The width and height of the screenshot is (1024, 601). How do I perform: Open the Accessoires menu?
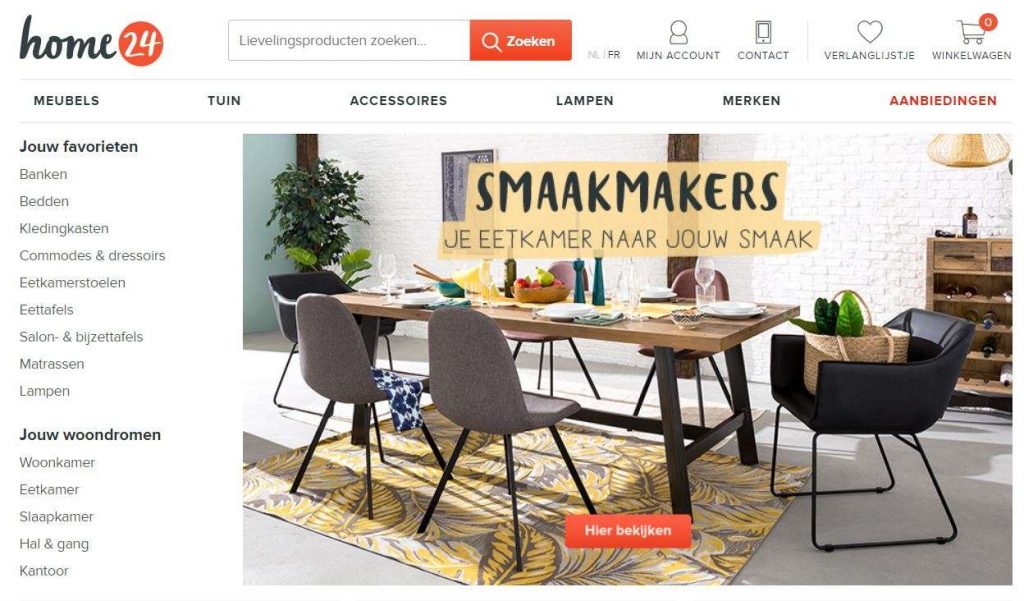pos(398,101)
